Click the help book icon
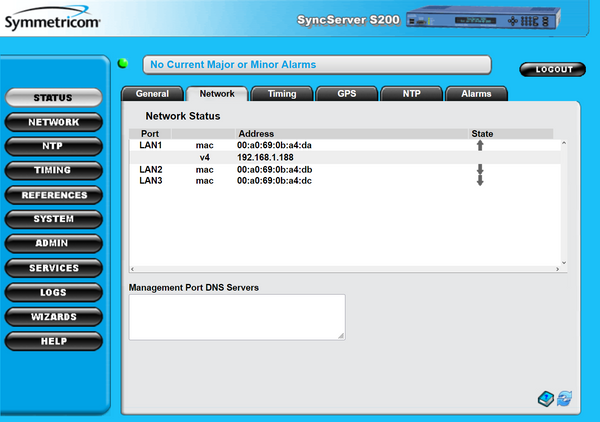Image resolution: width=600 pixels, height=422 pixels. (x=545, y=399)
